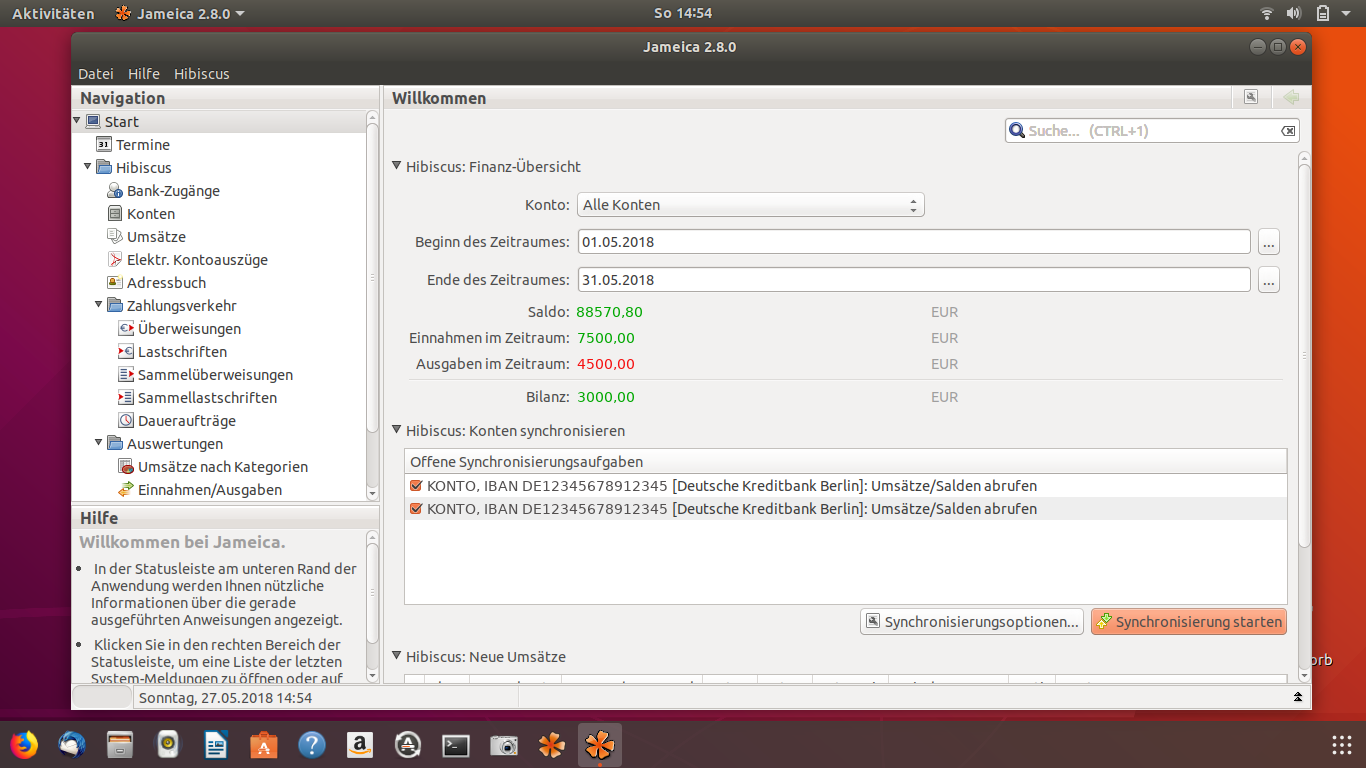Open Jameica 2.8.0 app menu in top bar
This screenshot has width=1366, height=768.
click(x=180, y=13)
